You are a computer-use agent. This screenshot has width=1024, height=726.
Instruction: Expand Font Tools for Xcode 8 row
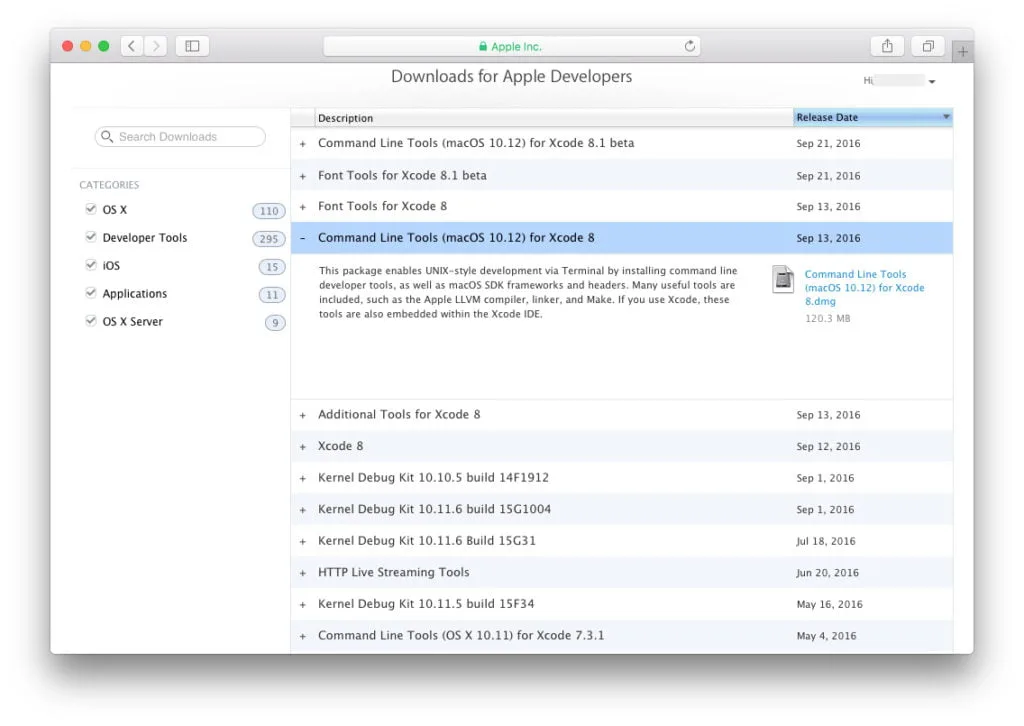click(302, 207)
